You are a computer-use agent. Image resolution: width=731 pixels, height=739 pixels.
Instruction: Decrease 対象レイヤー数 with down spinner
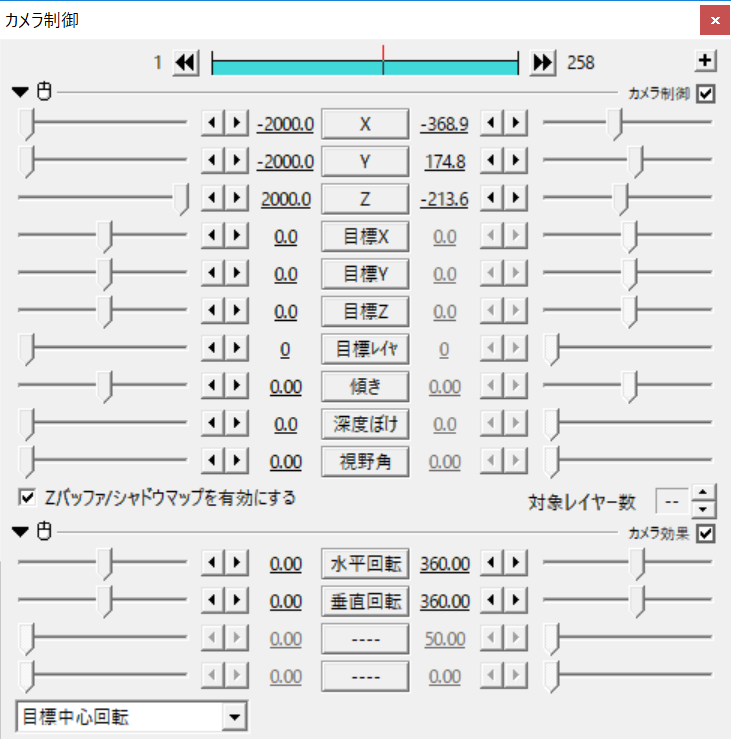703,509
